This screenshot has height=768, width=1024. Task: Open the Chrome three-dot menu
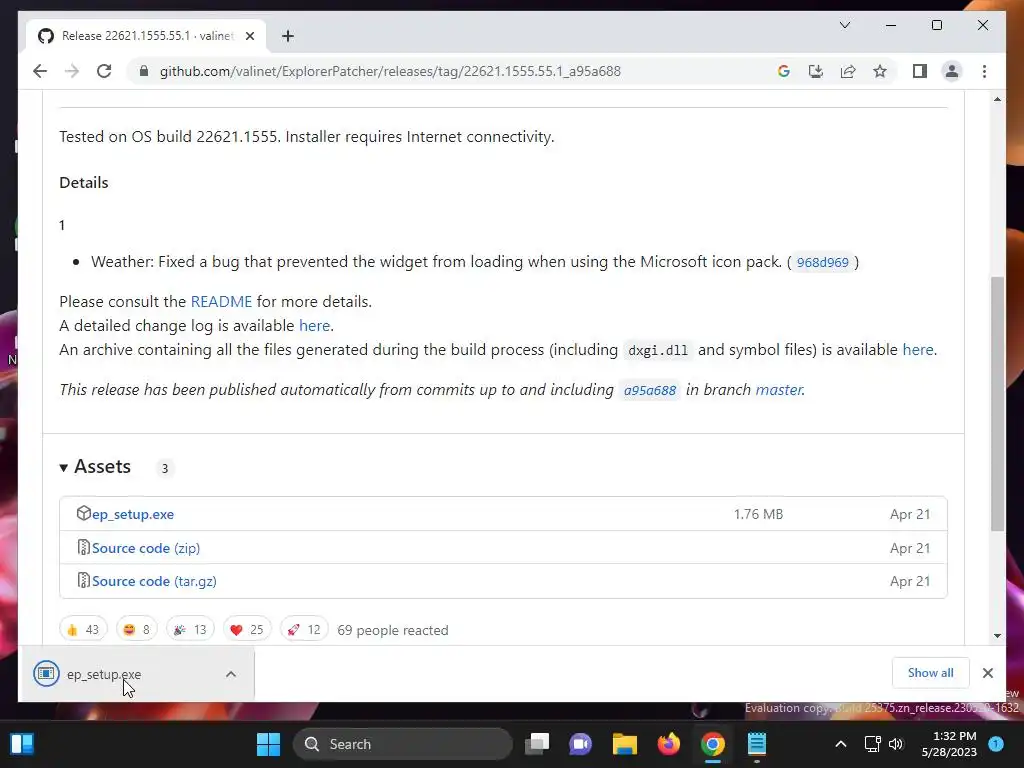(984, 71)
